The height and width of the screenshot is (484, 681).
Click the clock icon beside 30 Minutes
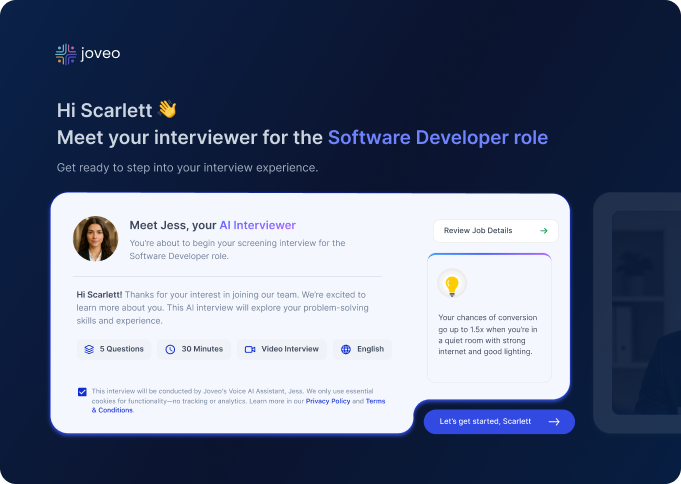coord(171,349)
